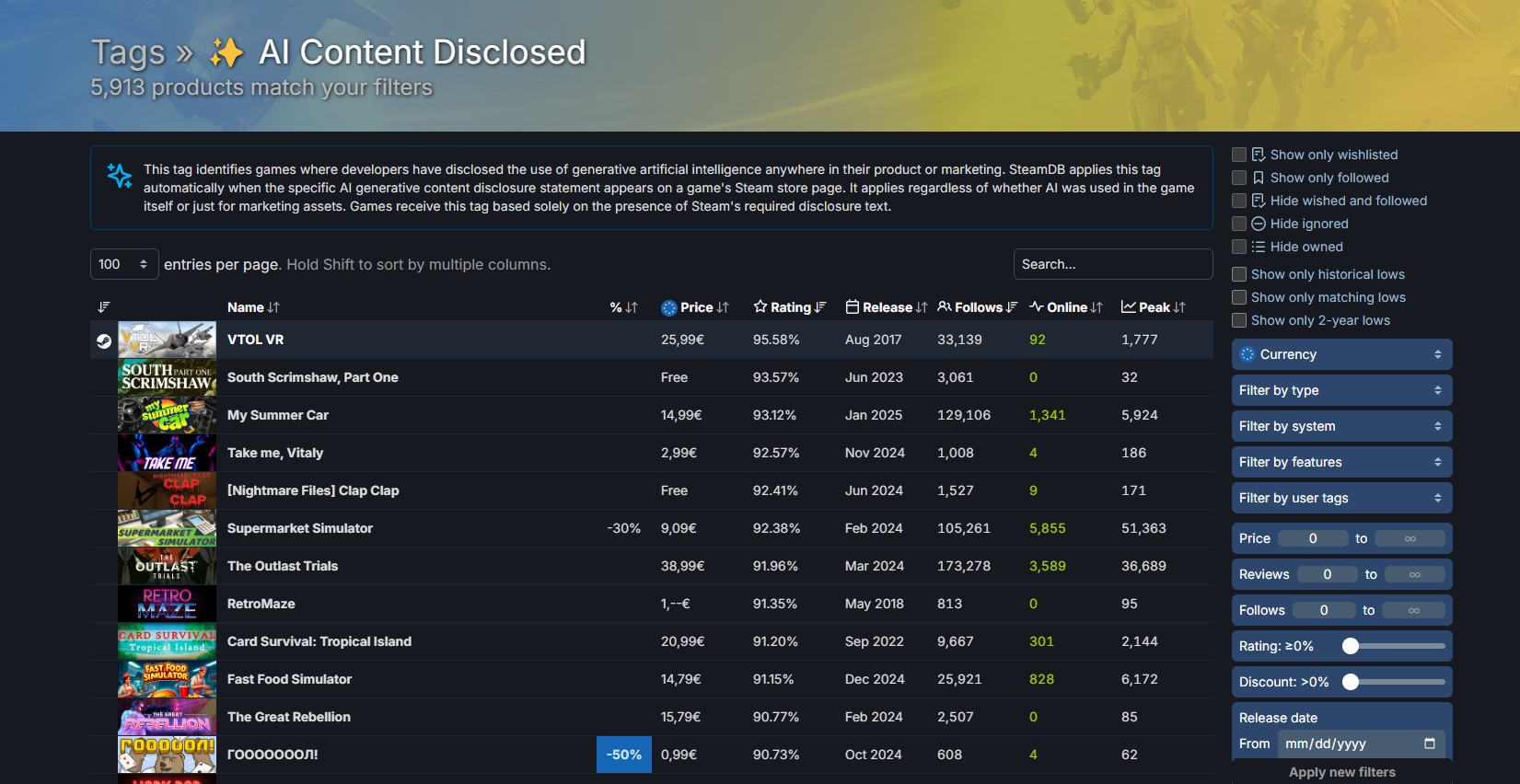Open The Great Rebellion link

click(289, 717)
